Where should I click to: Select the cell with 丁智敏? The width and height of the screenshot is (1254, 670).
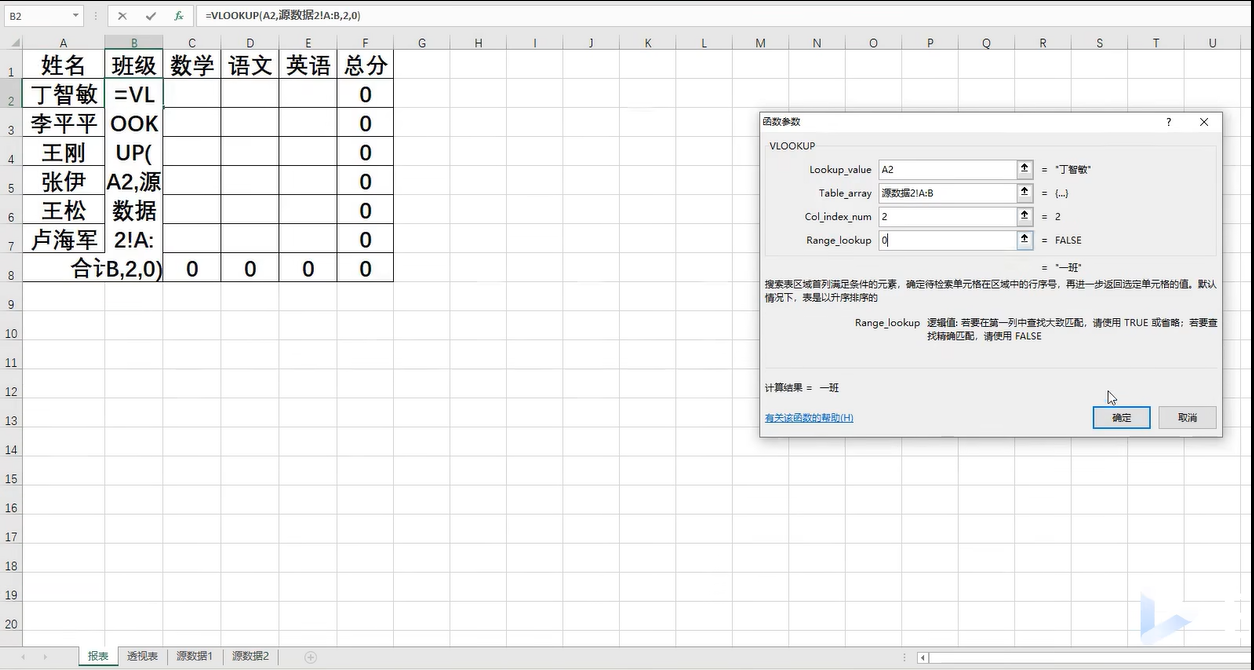(x=63, y=95)
